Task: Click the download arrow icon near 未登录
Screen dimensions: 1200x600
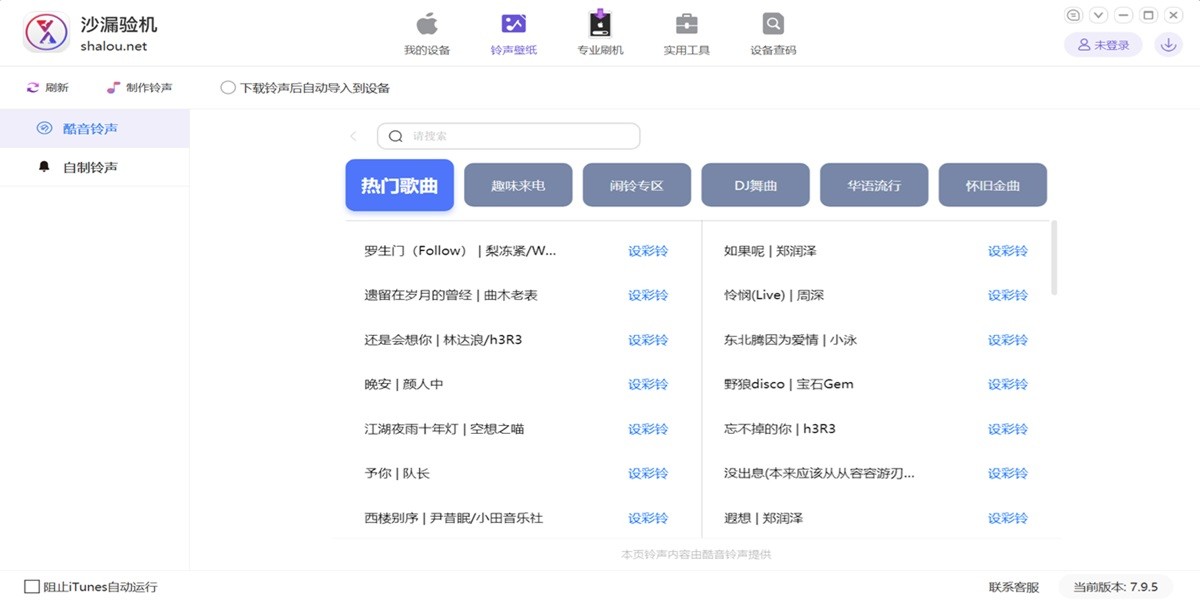Action: click(x=1168, y=45)
